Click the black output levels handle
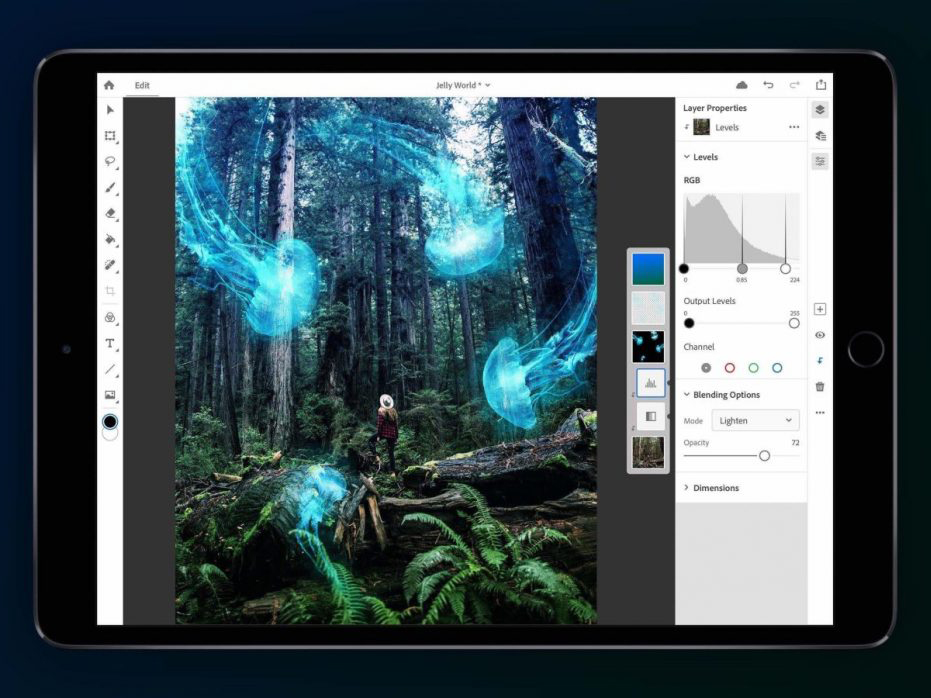This screenshot has width=931, height=698. [x=689, y=323]
